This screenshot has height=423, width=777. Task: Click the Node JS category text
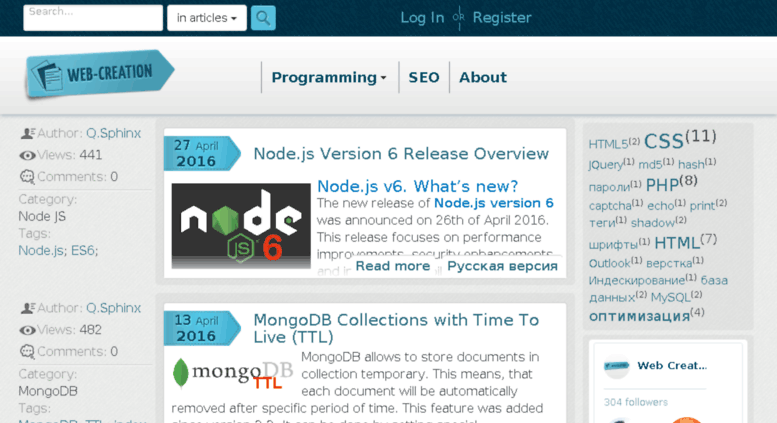42,216
